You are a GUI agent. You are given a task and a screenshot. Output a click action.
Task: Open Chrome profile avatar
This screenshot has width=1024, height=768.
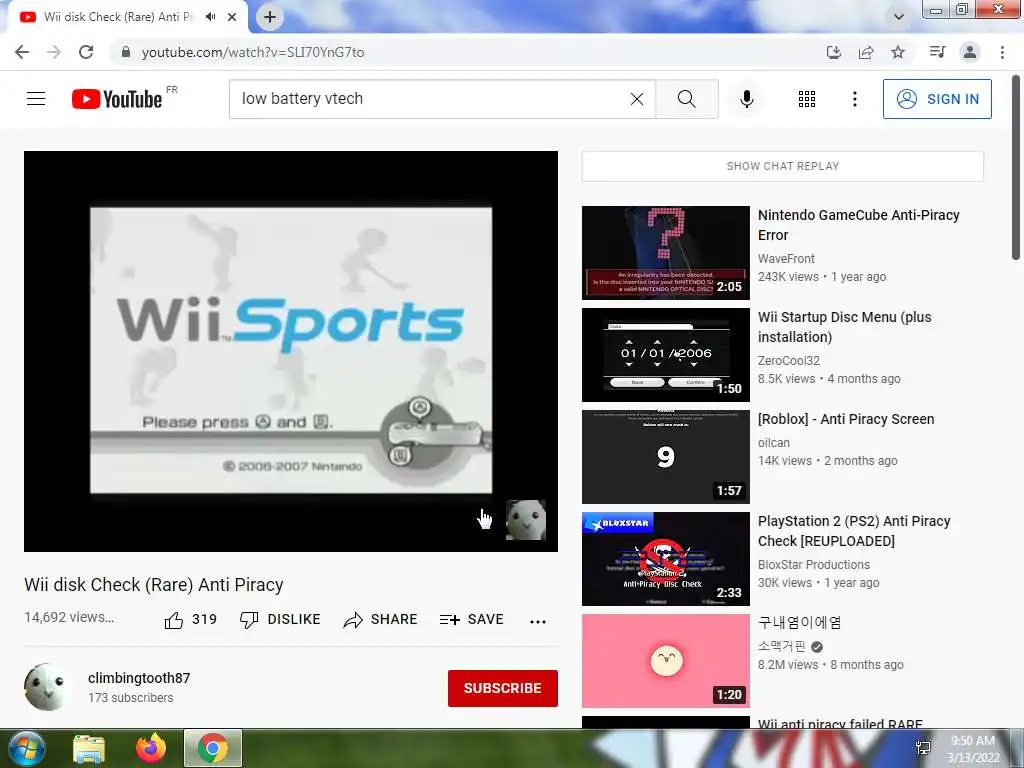click(970, 52)
